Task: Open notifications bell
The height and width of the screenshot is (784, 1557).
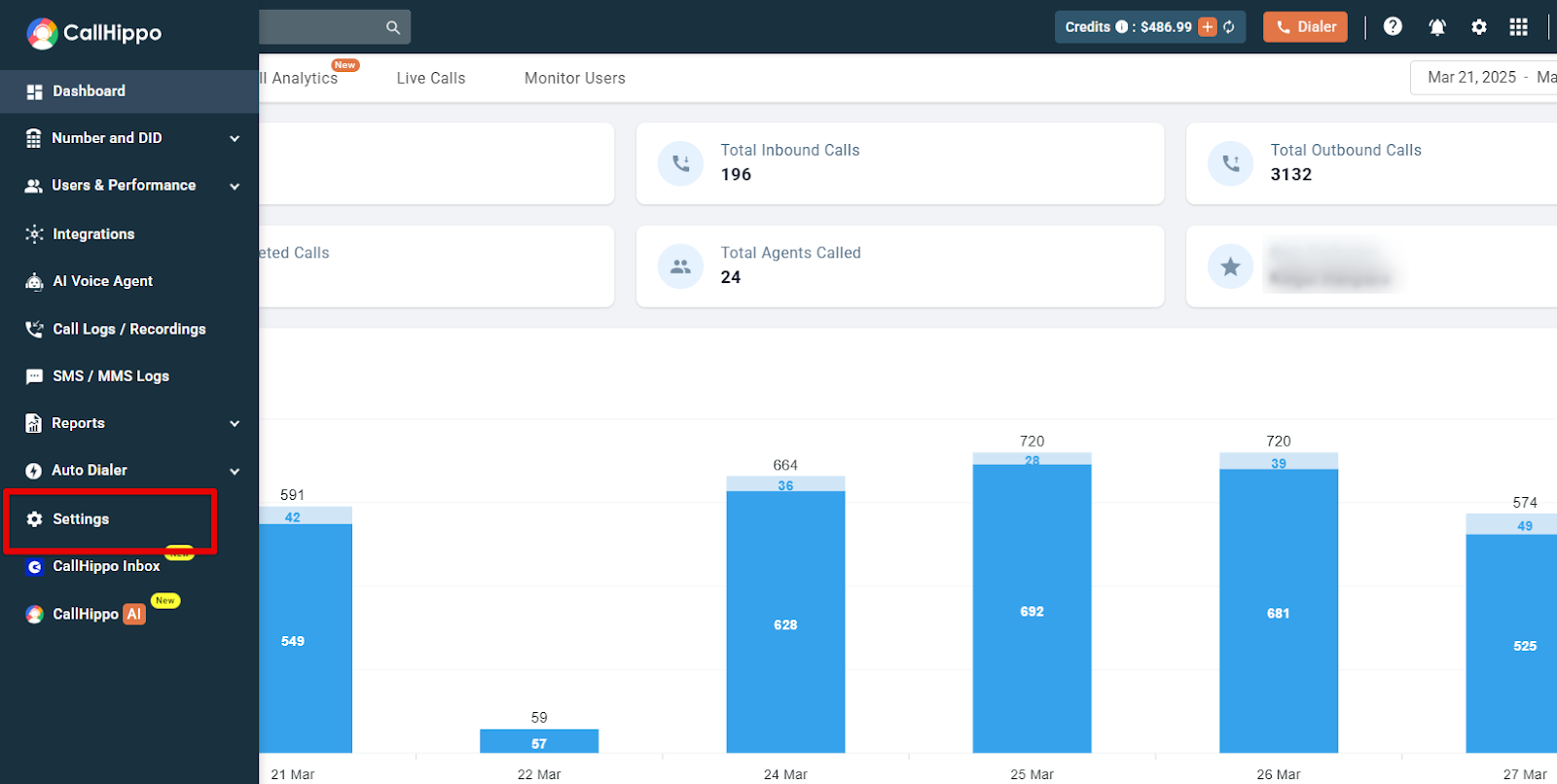Action: (x=1437, y=27)
